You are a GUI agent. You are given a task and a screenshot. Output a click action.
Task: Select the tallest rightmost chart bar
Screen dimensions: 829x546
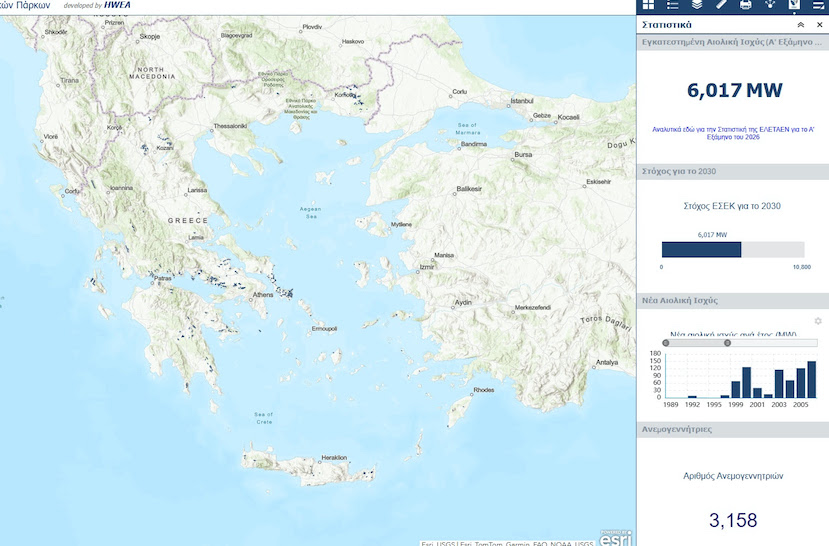tap(812, 380)
